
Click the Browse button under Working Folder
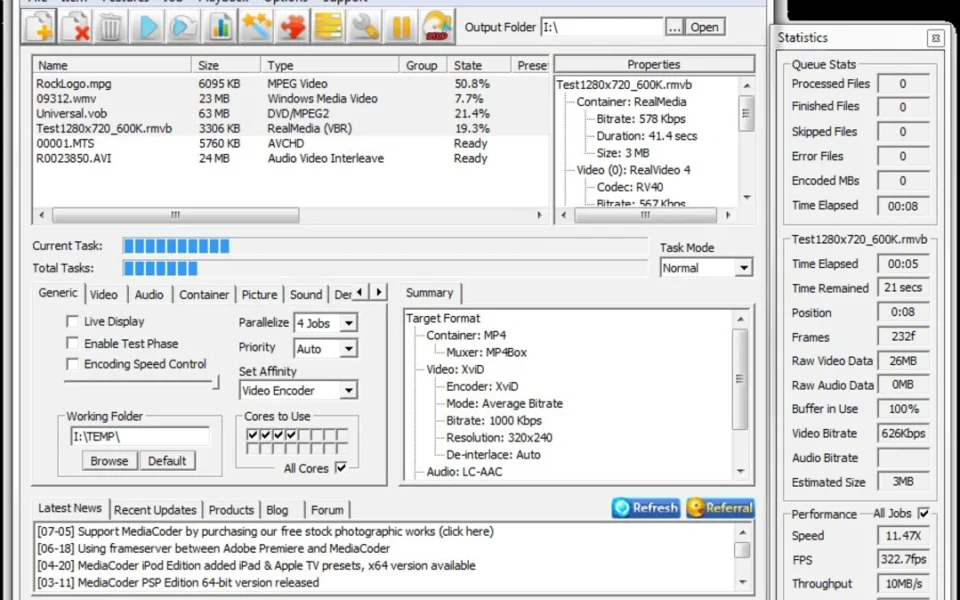[110, 461]
